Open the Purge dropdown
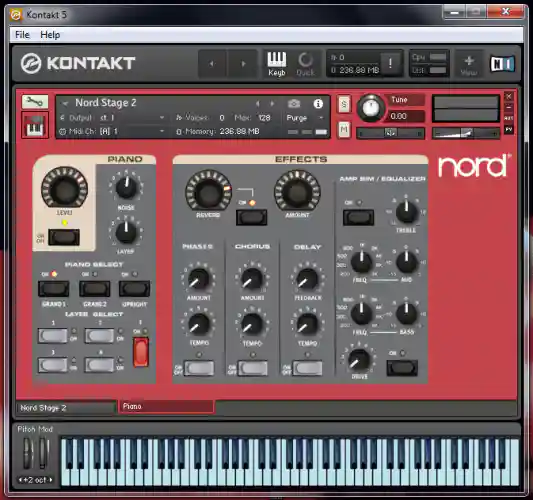This screenshot has height=500, width=533. pos(305,118)
